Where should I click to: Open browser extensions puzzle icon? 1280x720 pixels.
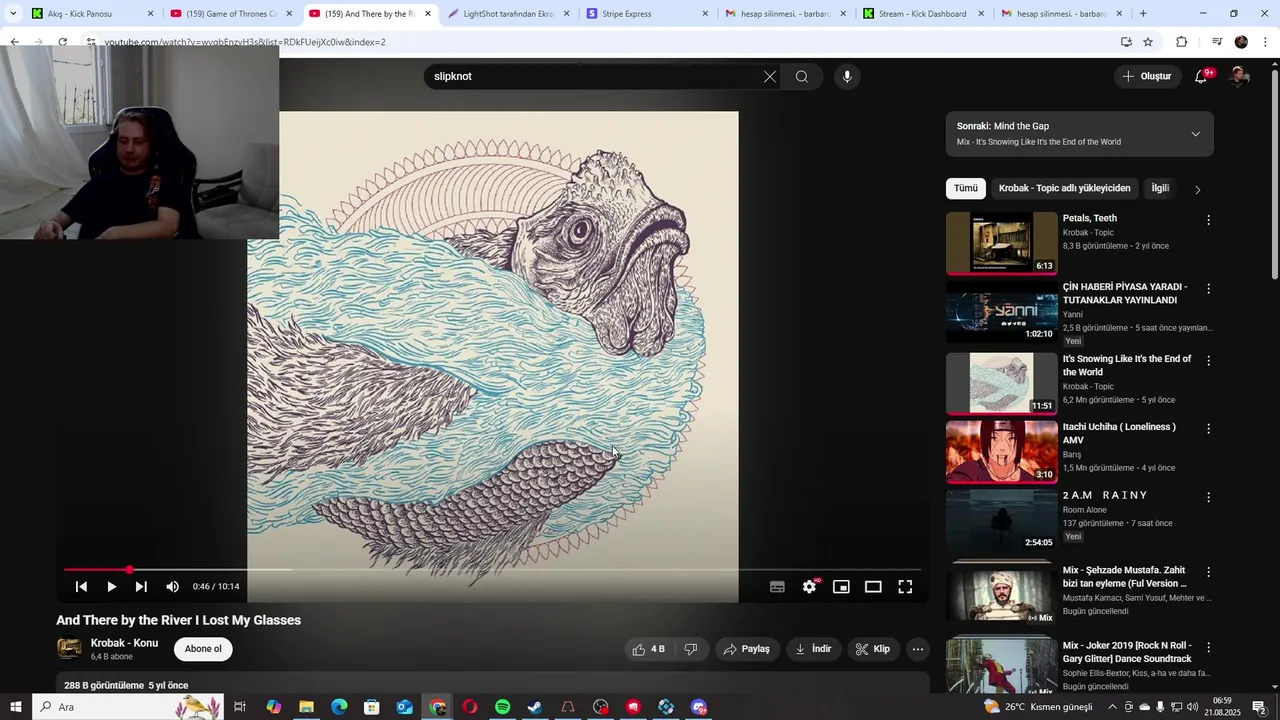click(x=1181, y=42)
